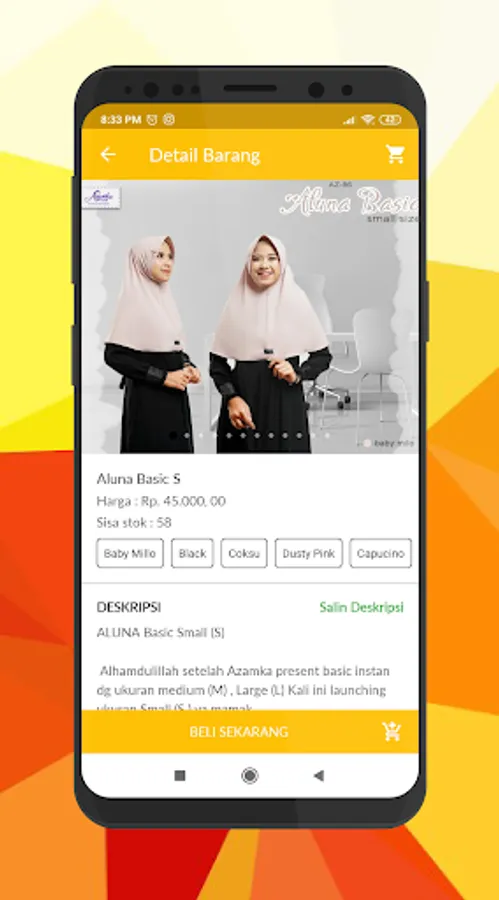This screenshot has height=900, width=499.
Task: Tap the DESKRIPSI section heading
Action: pos(129,607)
